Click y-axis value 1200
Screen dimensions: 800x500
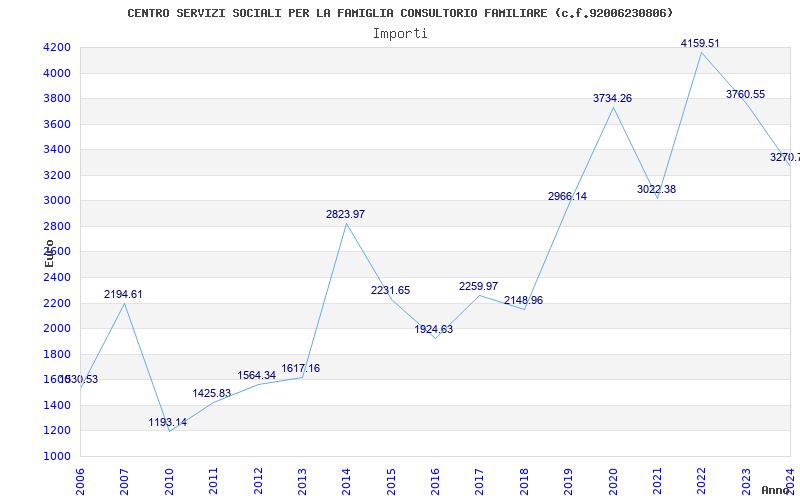click(x=57, y=431)
